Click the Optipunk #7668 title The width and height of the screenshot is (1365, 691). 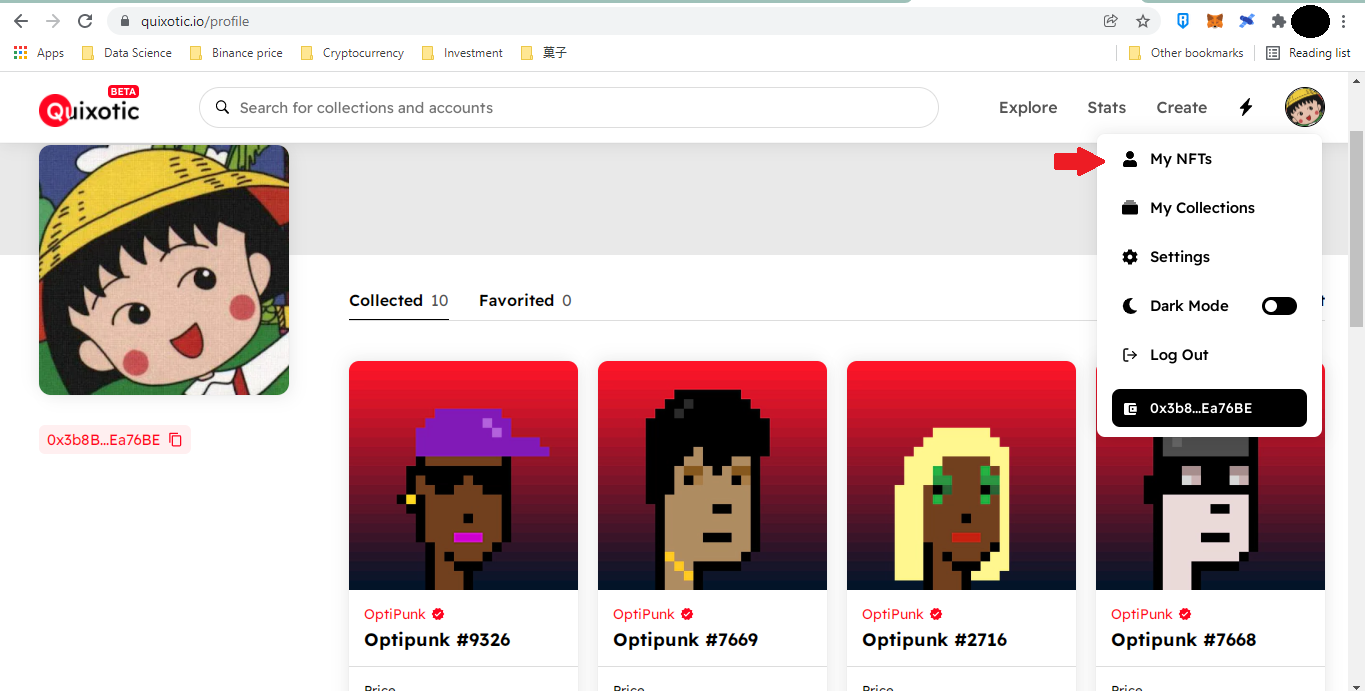click(x=1183, y=640)
